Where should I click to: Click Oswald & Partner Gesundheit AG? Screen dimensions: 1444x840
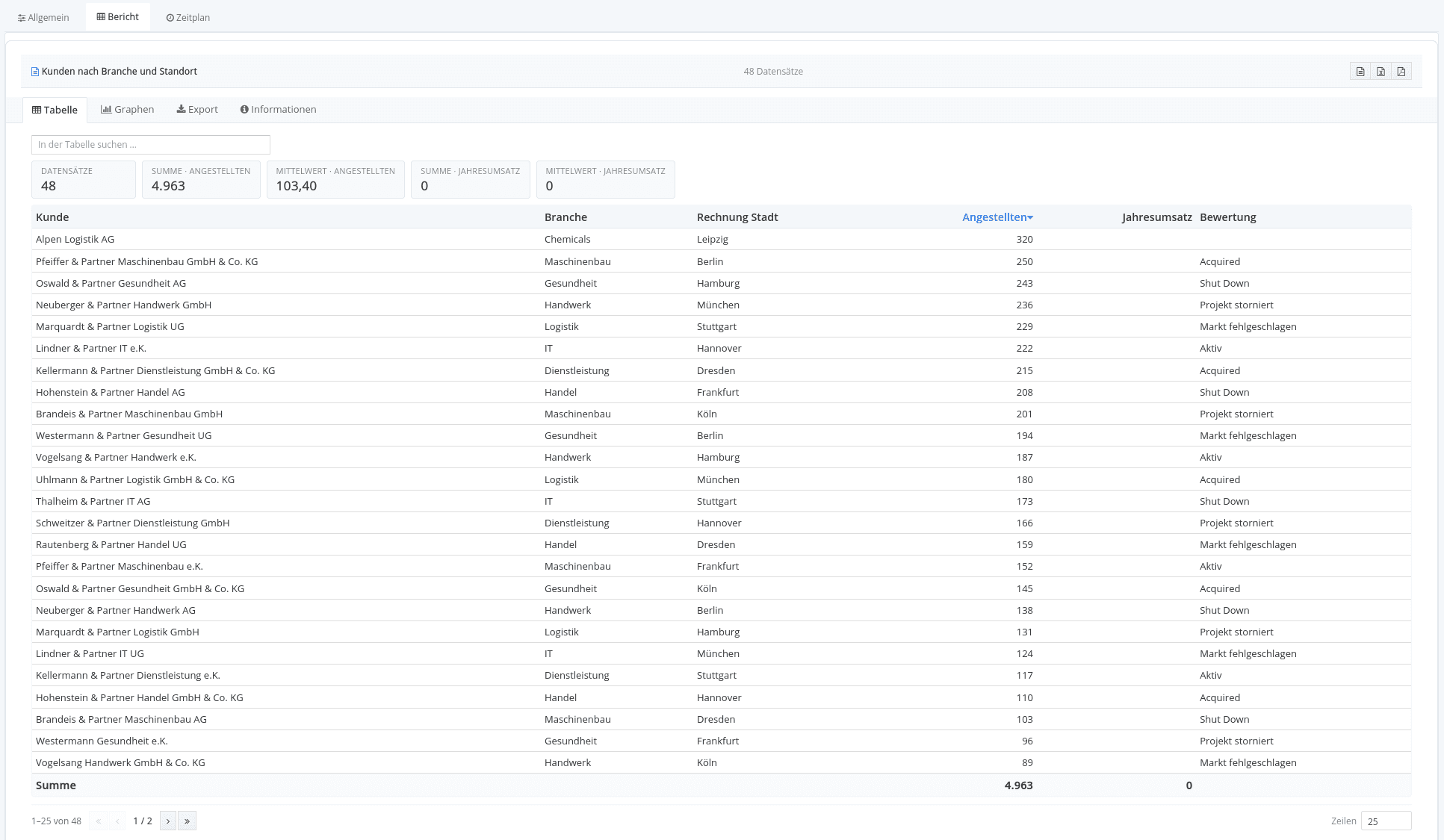pyautogui.click(x=111, y=284)
